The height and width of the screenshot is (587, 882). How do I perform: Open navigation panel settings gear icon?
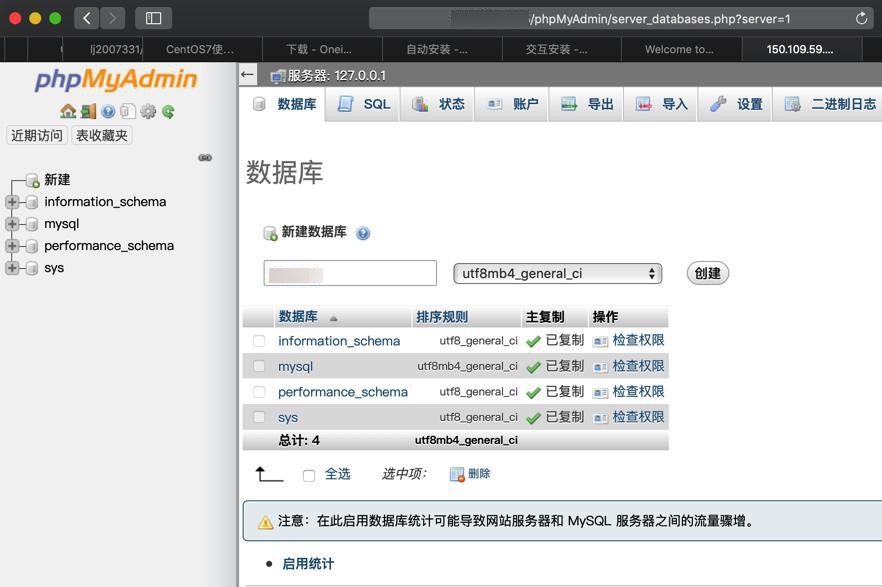tap(148, 111)
